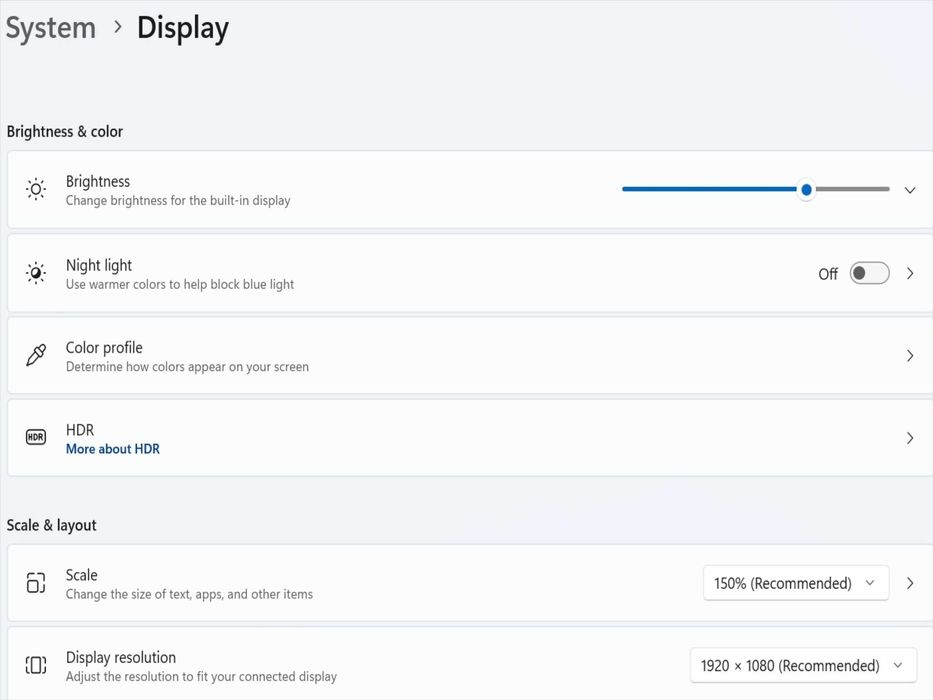Open HDR settings chevron
The height and width of the screenshot is (700, 933).
click(x=910, y=438)
